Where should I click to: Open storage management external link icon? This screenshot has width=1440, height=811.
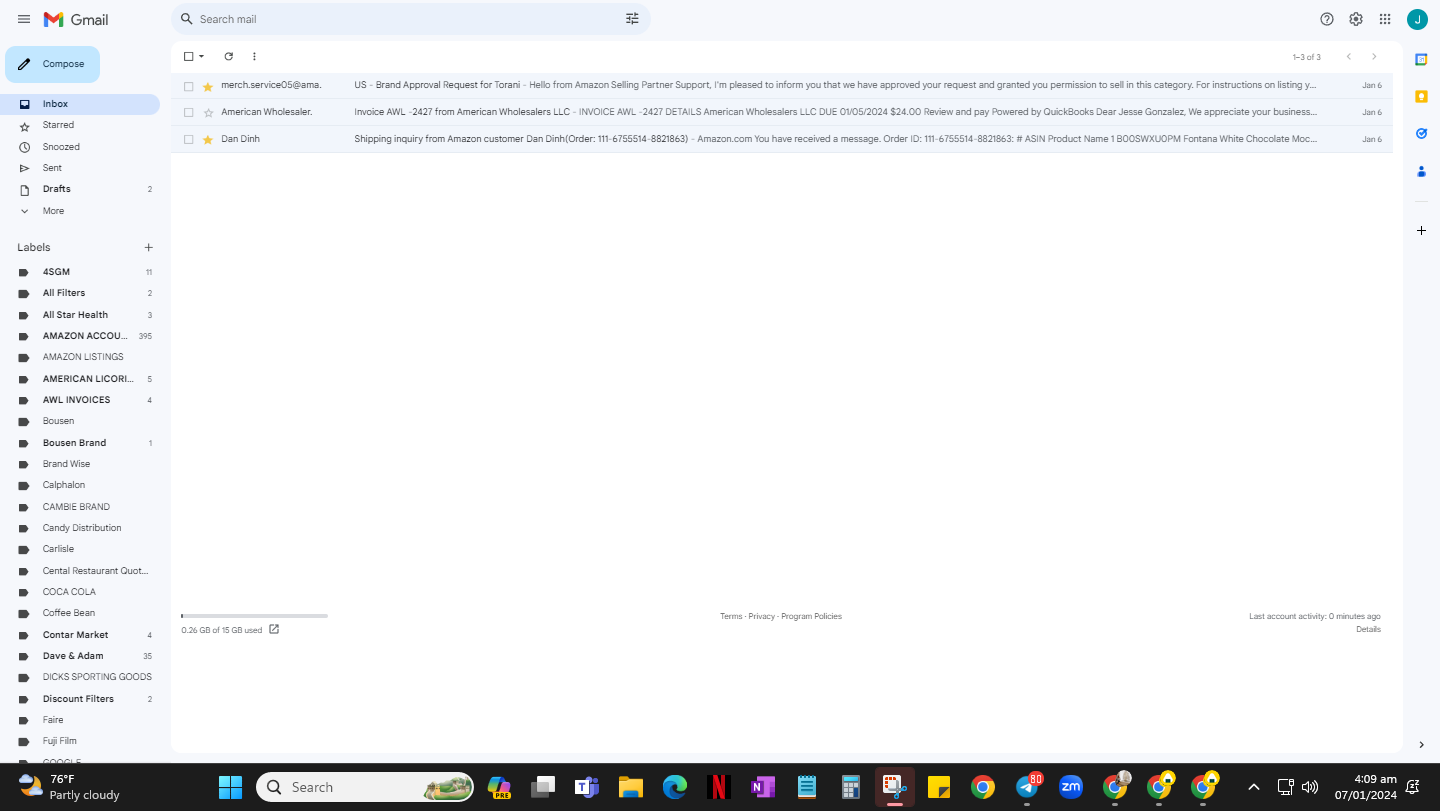[274, 629]
